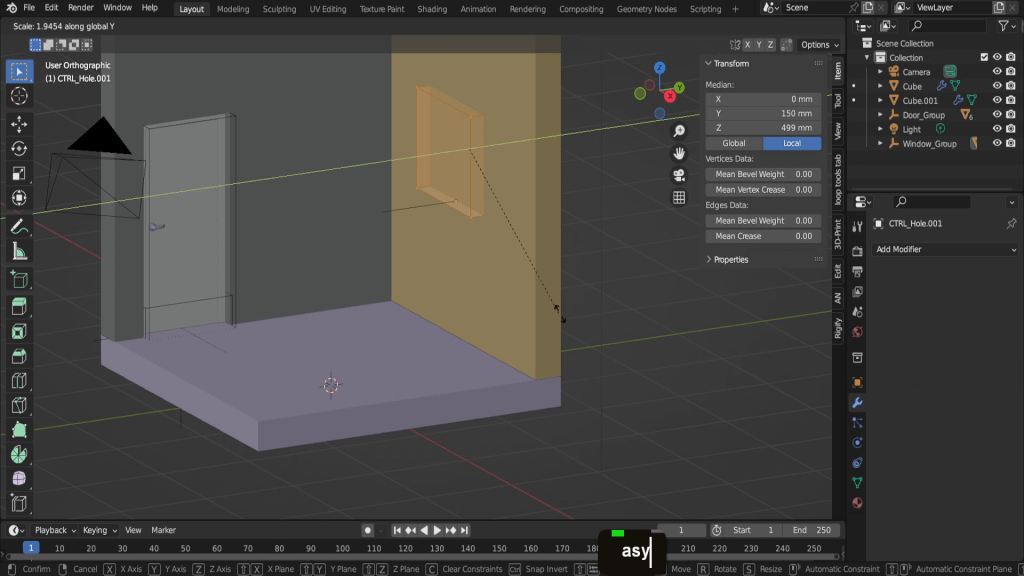1024x576 pixels.
Task: Hide Window_Group using its eye icon
Action: [996, 143]
